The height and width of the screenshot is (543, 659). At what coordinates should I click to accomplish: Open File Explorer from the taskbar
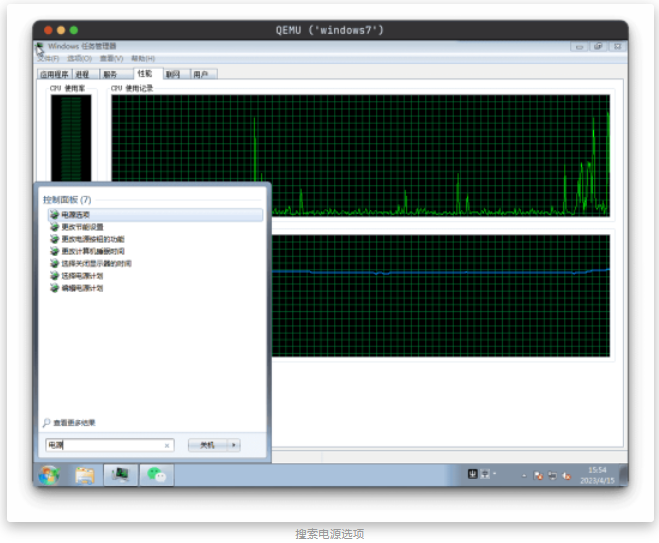pos(85,475)
